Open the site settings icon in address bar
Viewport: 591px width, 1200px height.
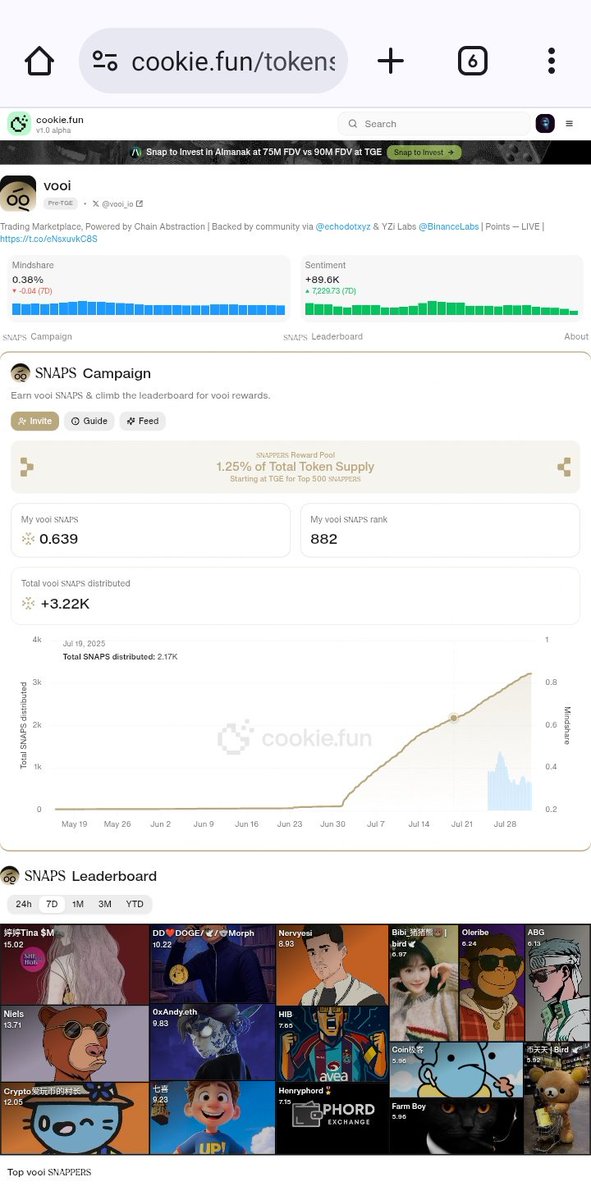[105, 61]
